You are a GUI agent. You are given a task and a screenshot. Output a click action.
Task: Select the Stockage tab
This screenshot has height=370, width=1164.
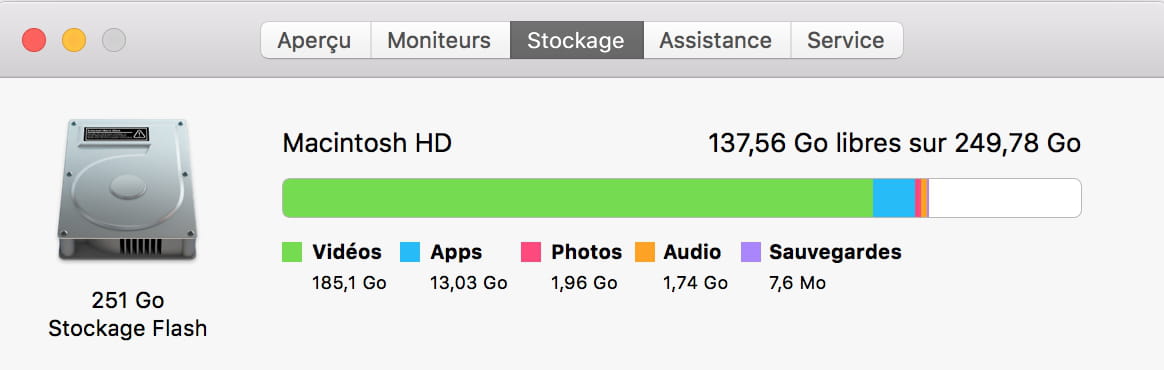pos(576,40)
